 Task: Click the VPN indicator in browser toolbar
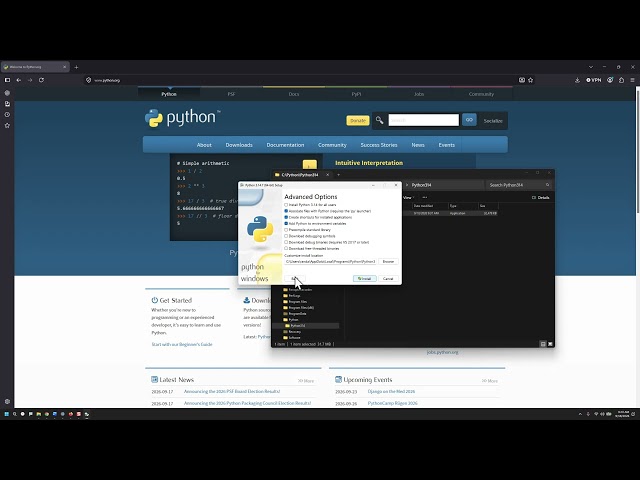pyautogui.click(x=594, y=80)
